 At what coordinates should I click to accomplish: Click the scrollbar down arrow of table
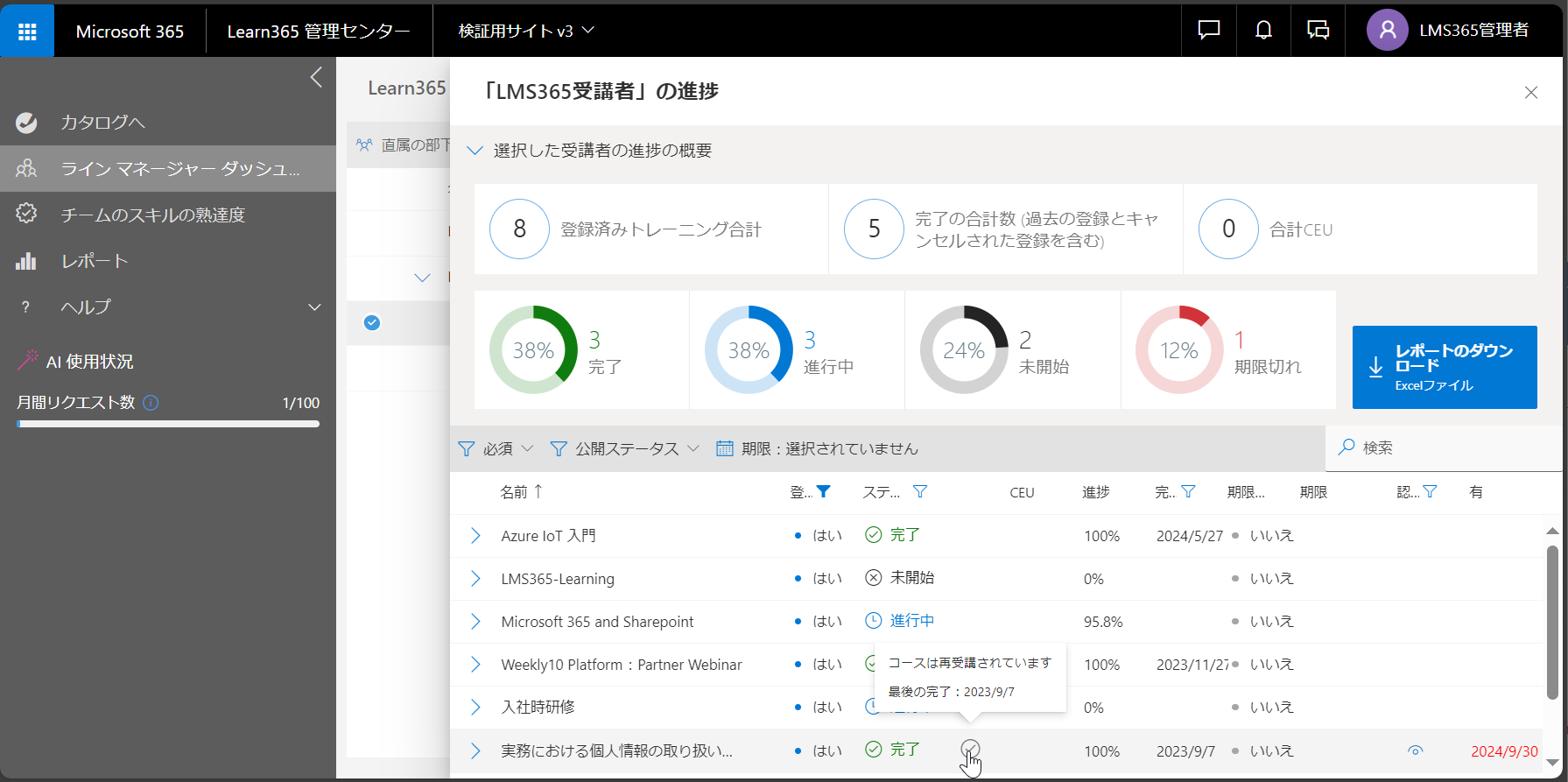pos(1552,763)
